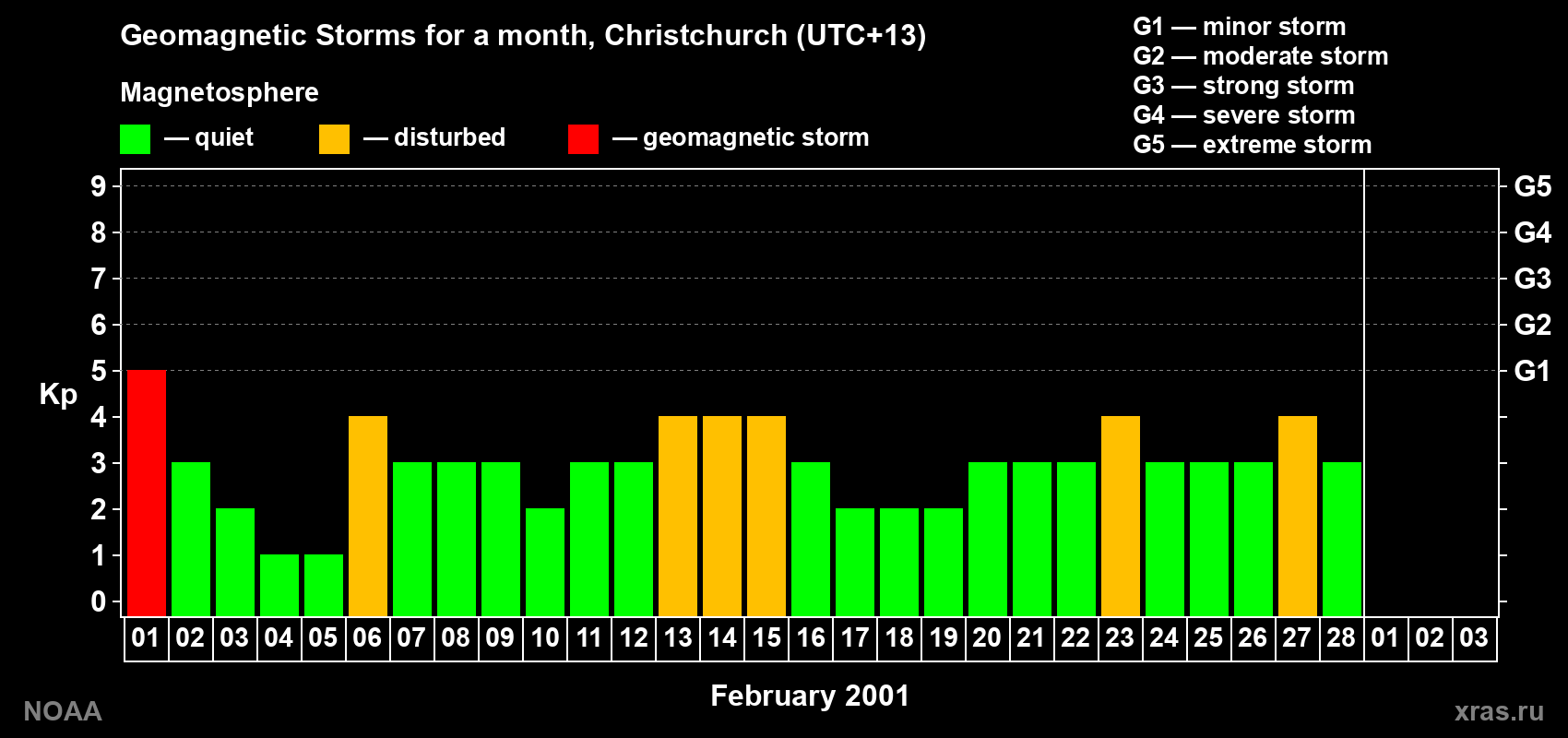Click the 'G5 — extreme storm' legend line
1568x738 pixels.
coord(1253,144)
